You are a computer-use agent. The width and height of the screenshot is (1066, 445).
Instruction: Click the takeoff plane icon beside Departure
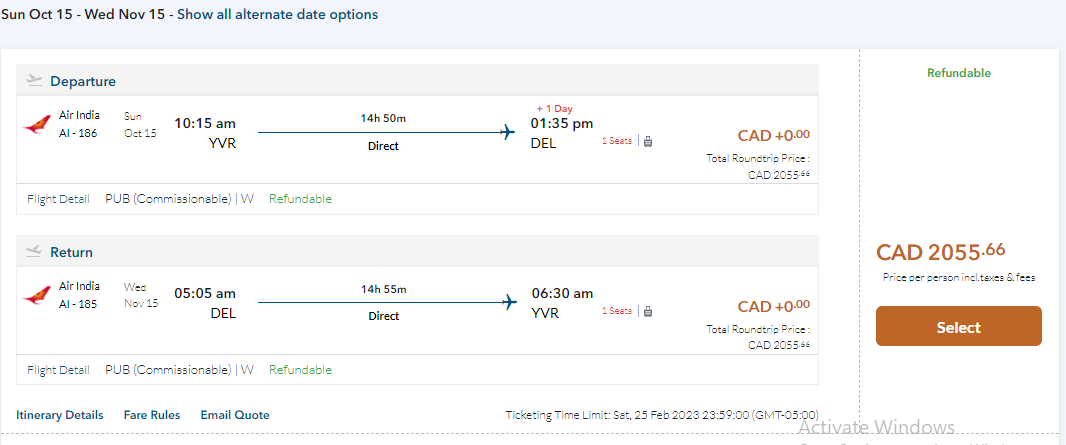(34, 80)
